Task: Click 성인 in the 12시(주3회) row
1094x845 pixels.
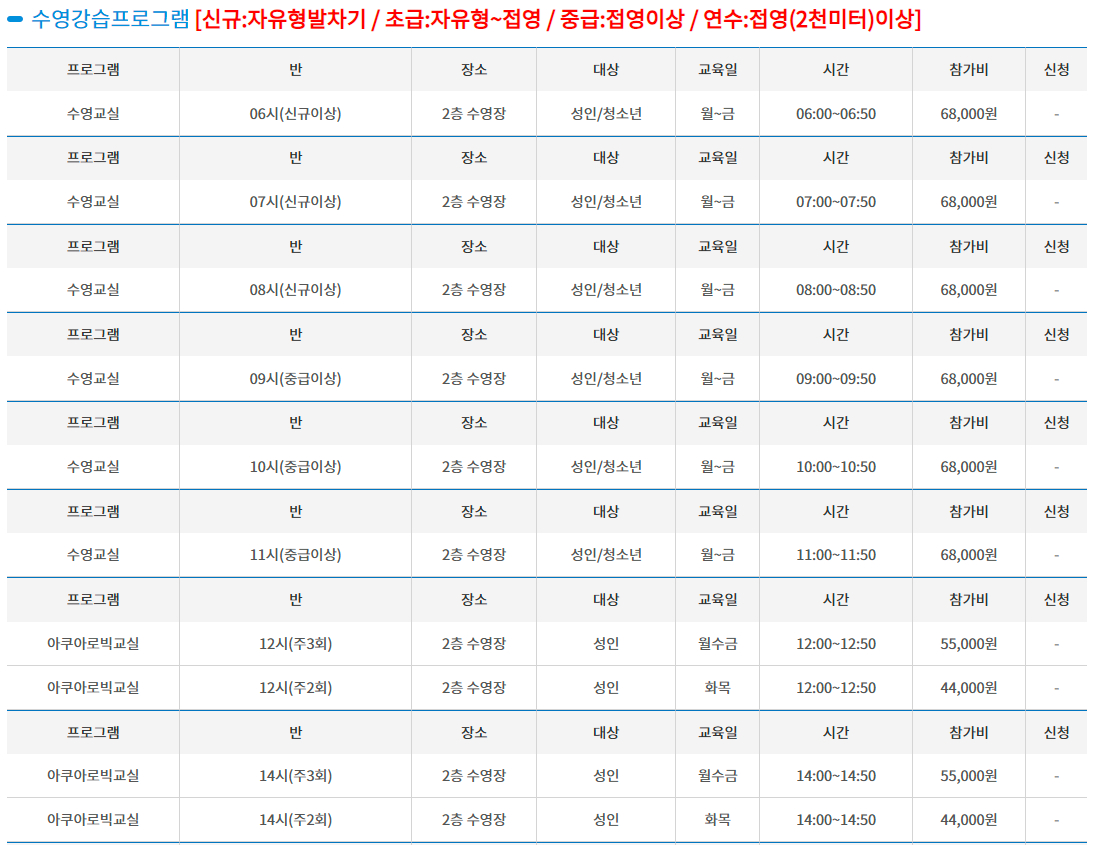Action: [x=606, y=644]
